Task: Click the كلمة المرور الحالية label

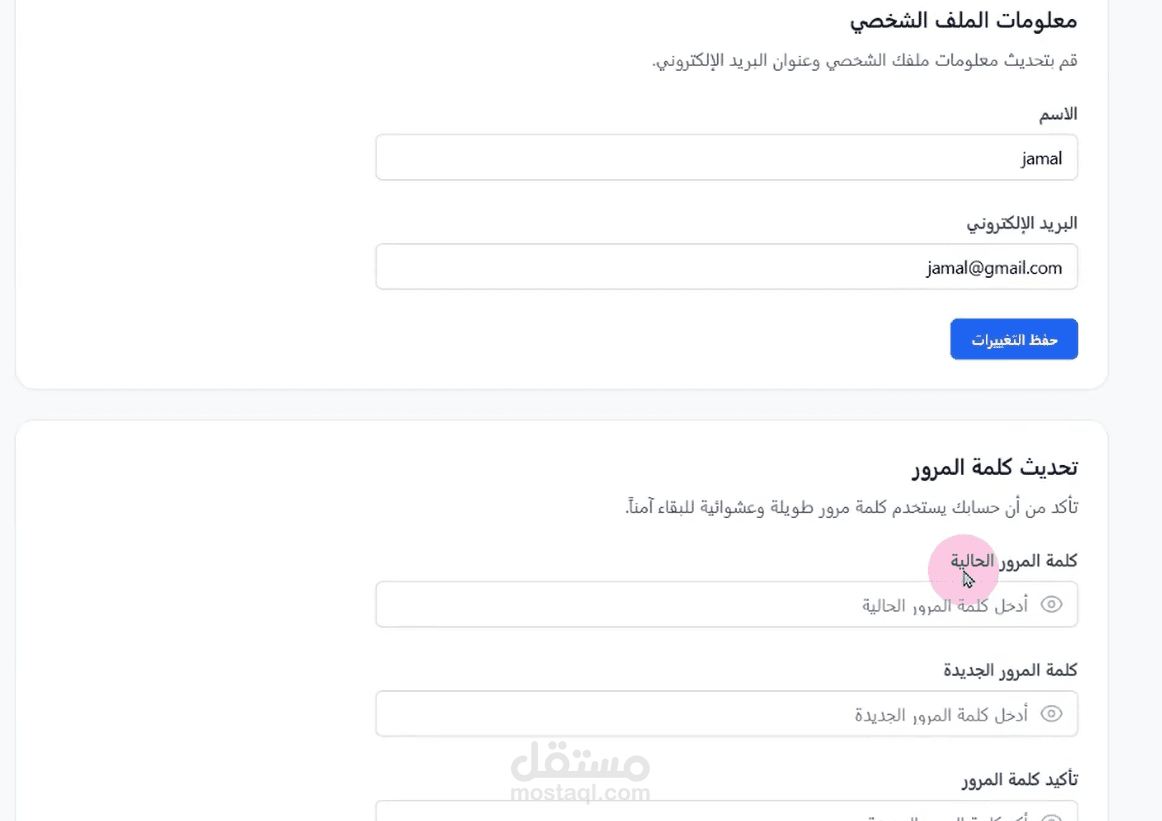Action: click(x=1013, y=561)
